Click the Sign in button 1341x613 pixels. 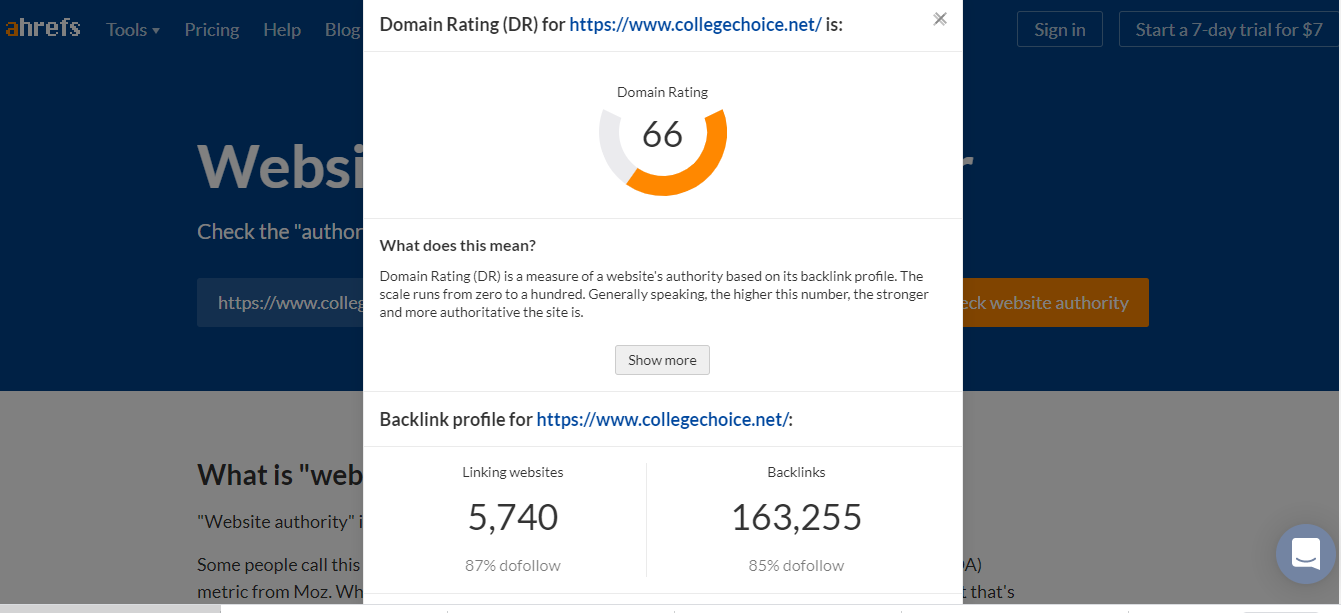[x=1059, y=29]
